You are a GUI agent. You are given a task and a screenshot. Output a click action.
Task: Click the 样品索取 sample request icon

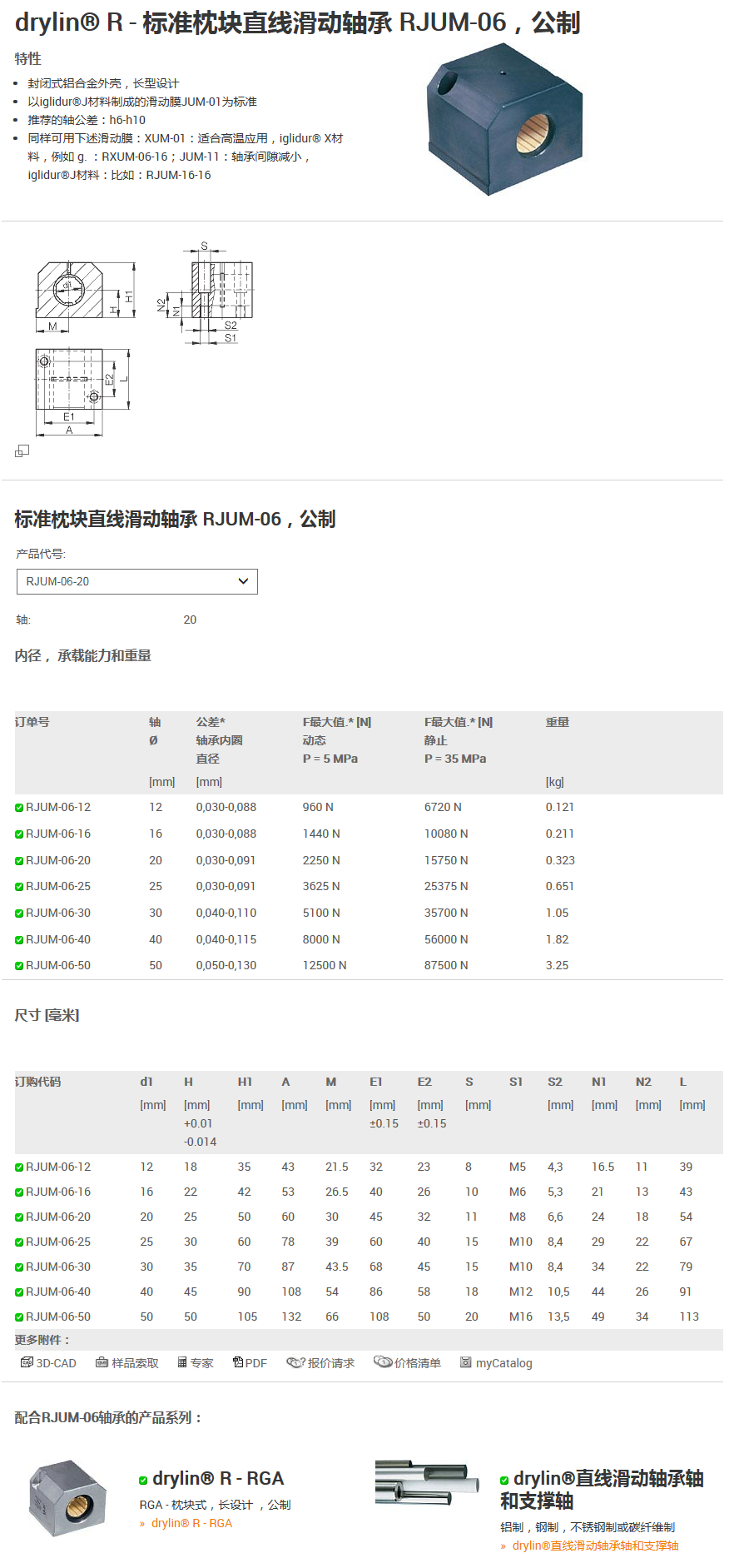click(x=102, y=1362)
